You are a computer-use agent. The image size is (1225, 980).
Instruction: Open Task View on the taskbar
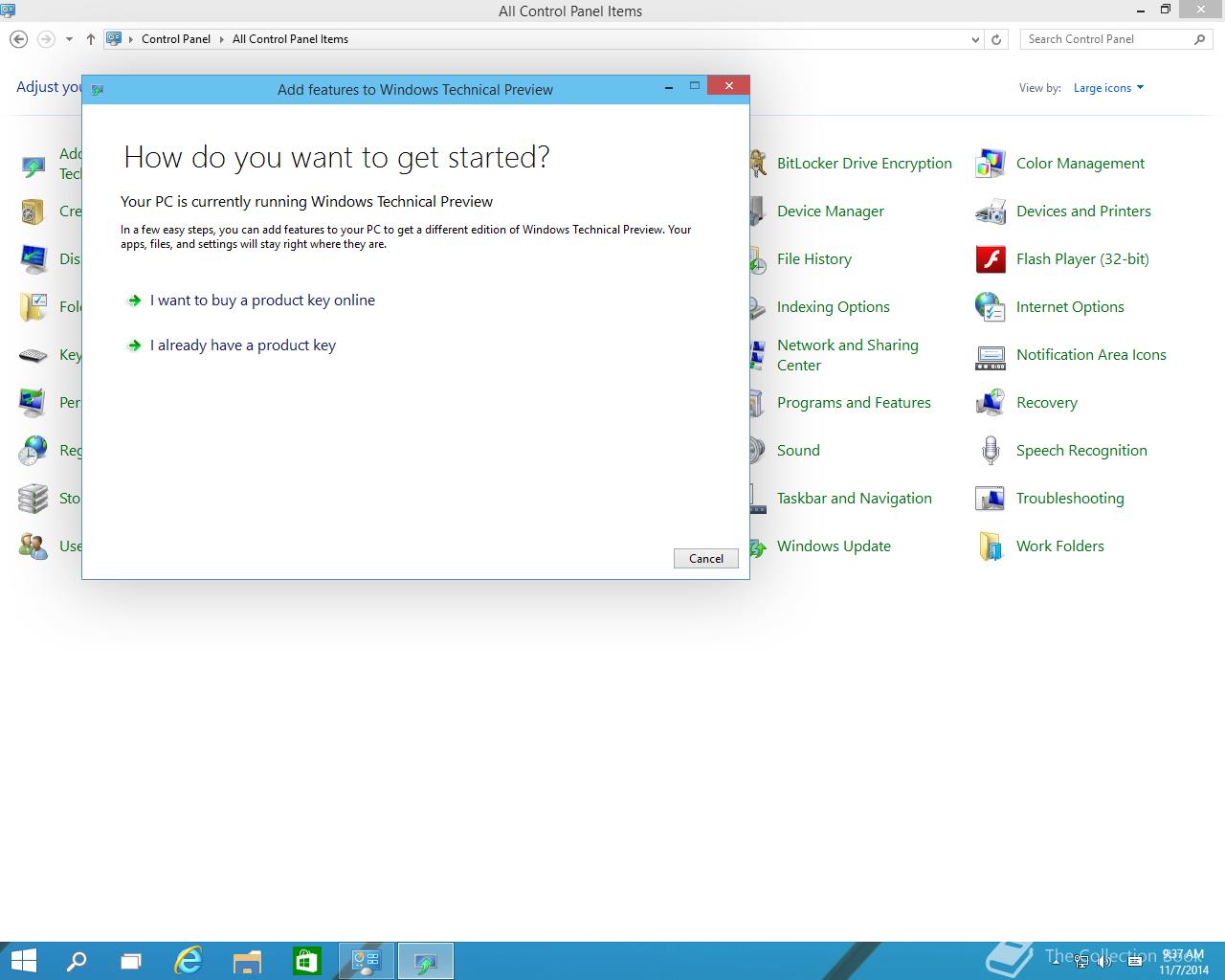[x=131, y=961]
